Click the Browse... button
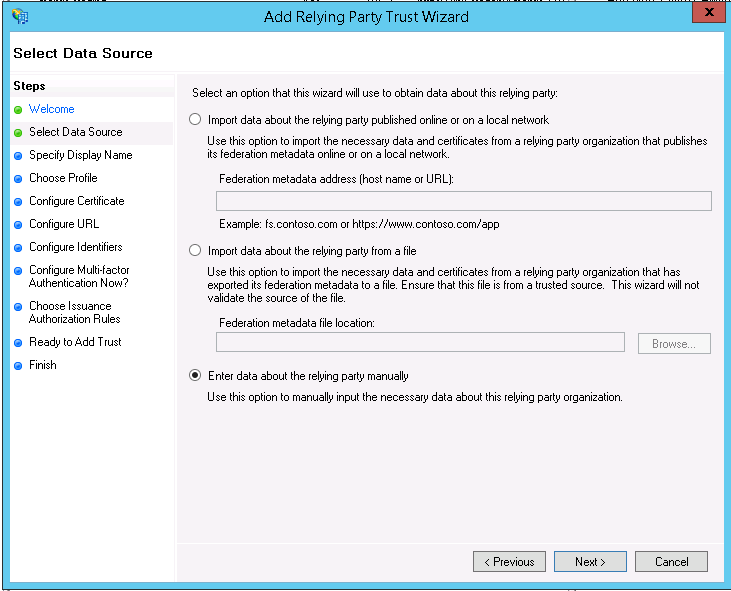The image size is (731, 591). click(x=674, y=344)
